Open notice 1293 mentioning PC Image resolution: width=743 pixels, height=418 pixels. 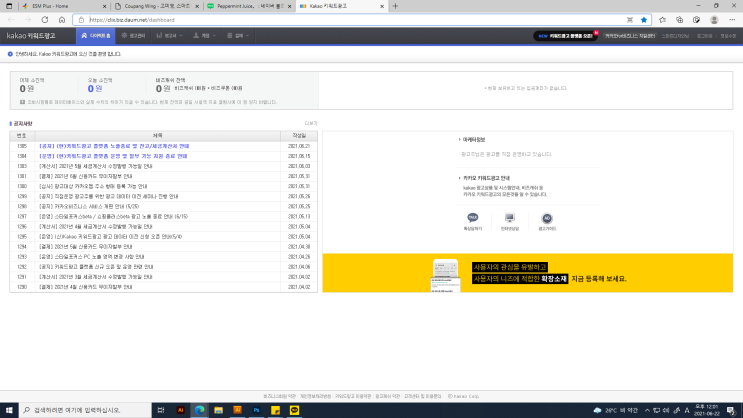[92, 256]
